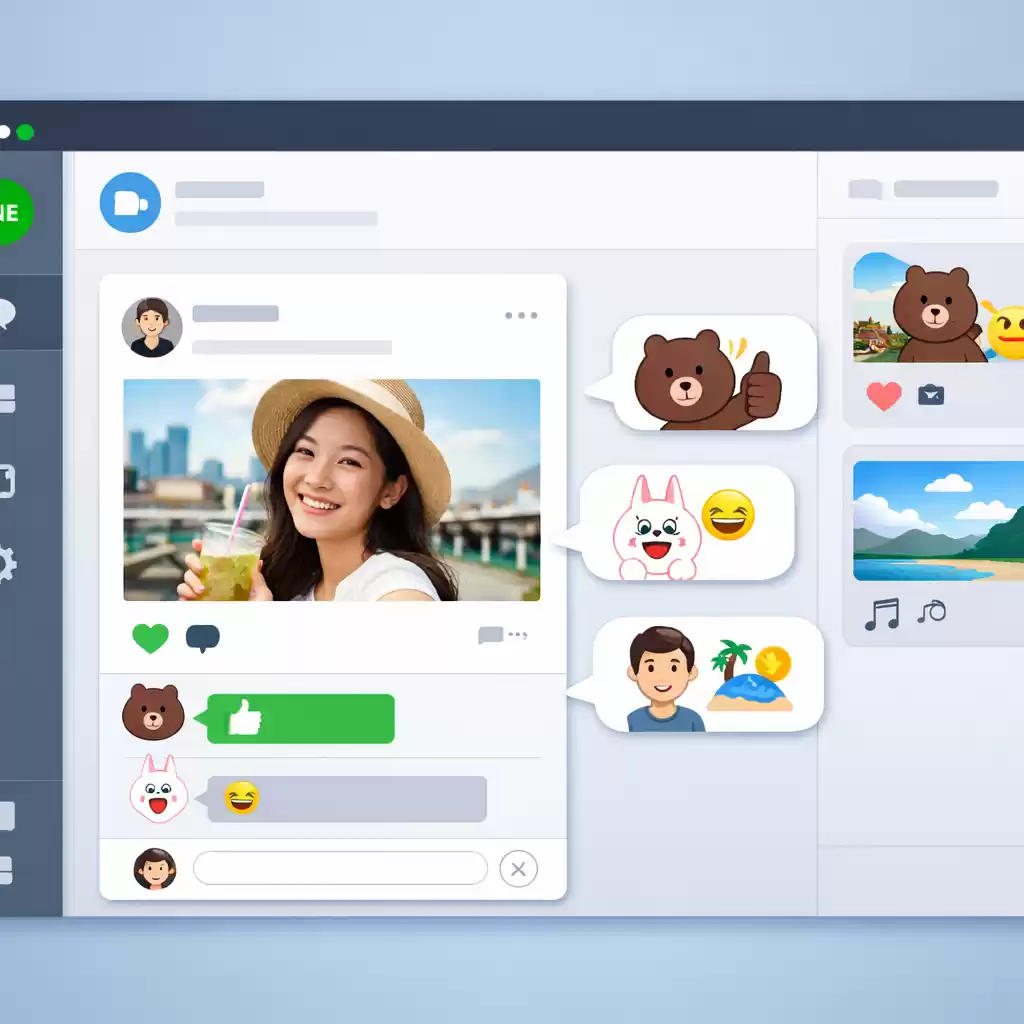Open the beach landscape image on right

coord(938,520)
